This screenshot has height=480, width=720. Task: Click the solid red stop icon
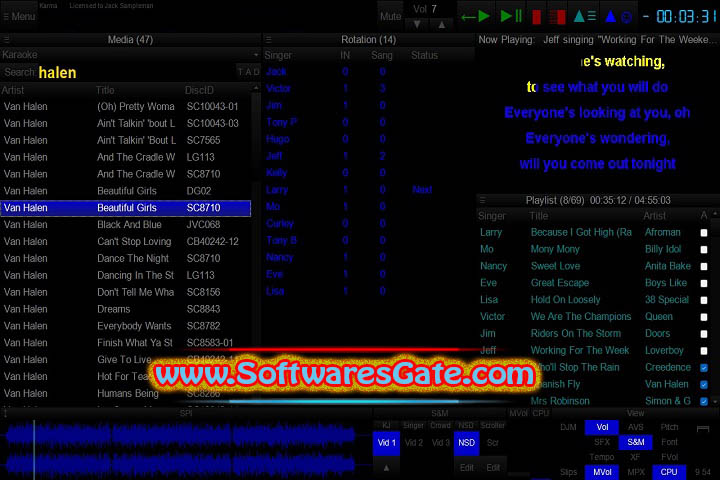coord(536,17)
